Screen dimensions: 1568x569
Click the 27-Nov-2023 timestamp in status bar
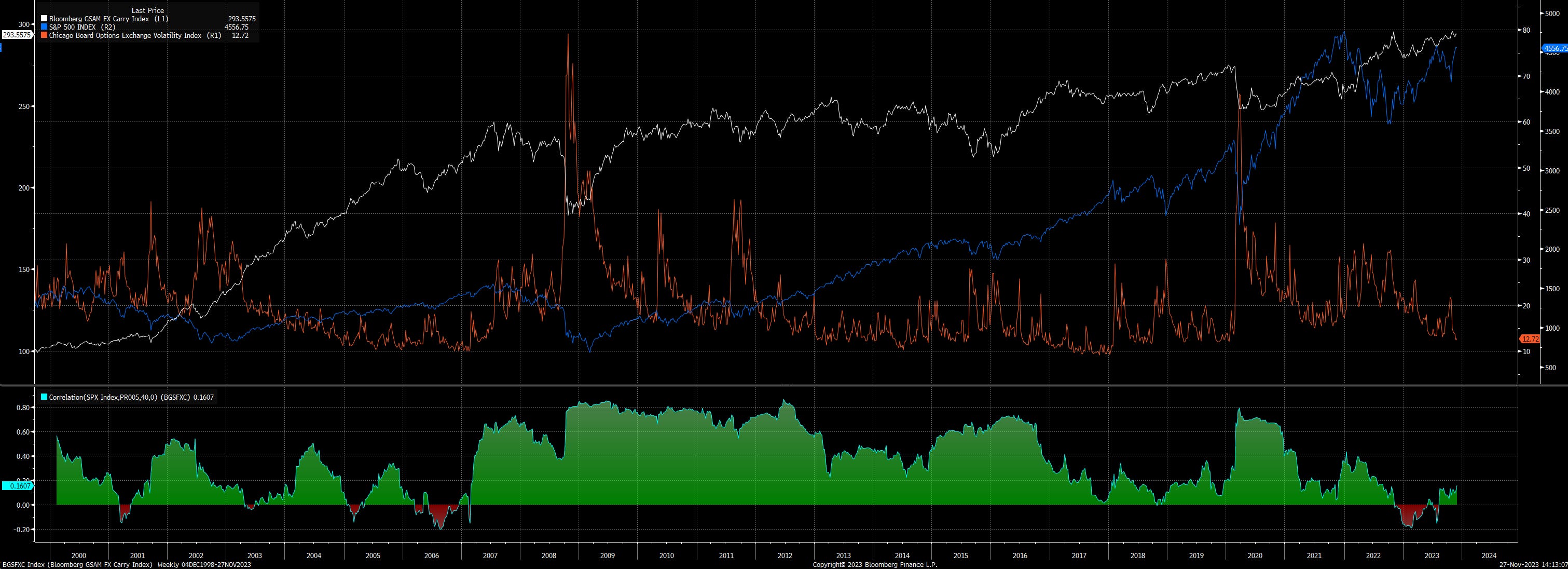click(1532, 564)
